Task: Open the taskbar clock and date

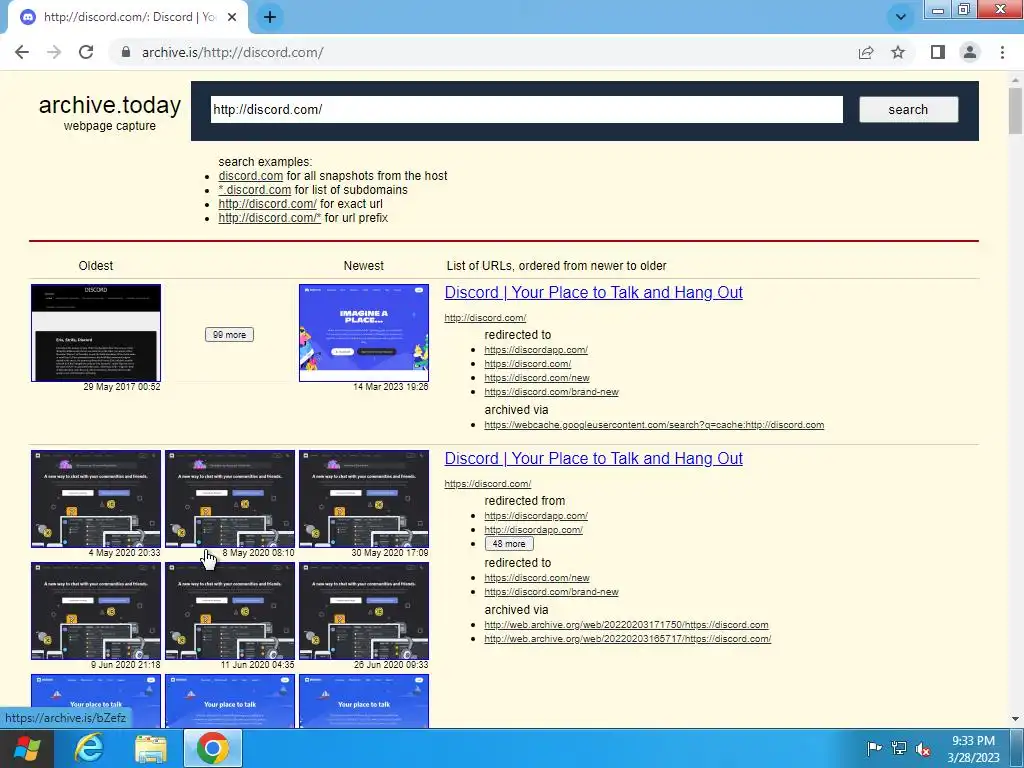Action: coord(973,749)
